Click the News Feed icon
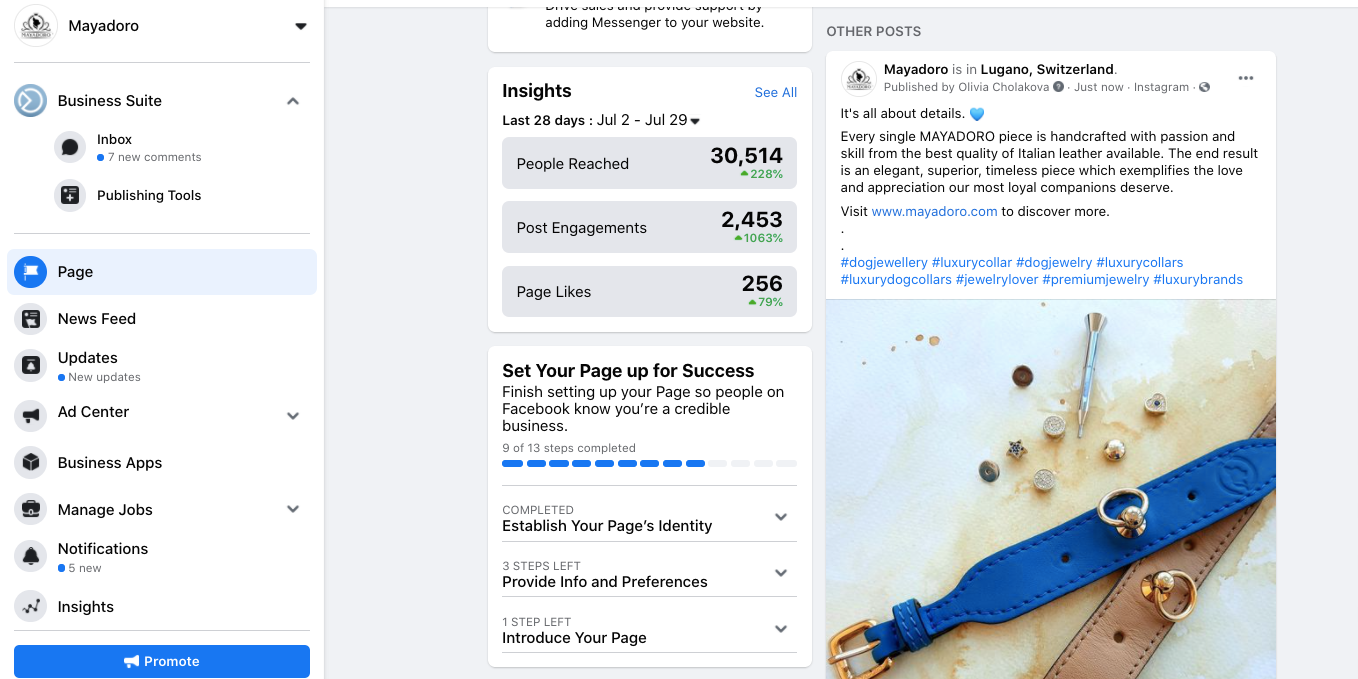 [x=31, y=319]
